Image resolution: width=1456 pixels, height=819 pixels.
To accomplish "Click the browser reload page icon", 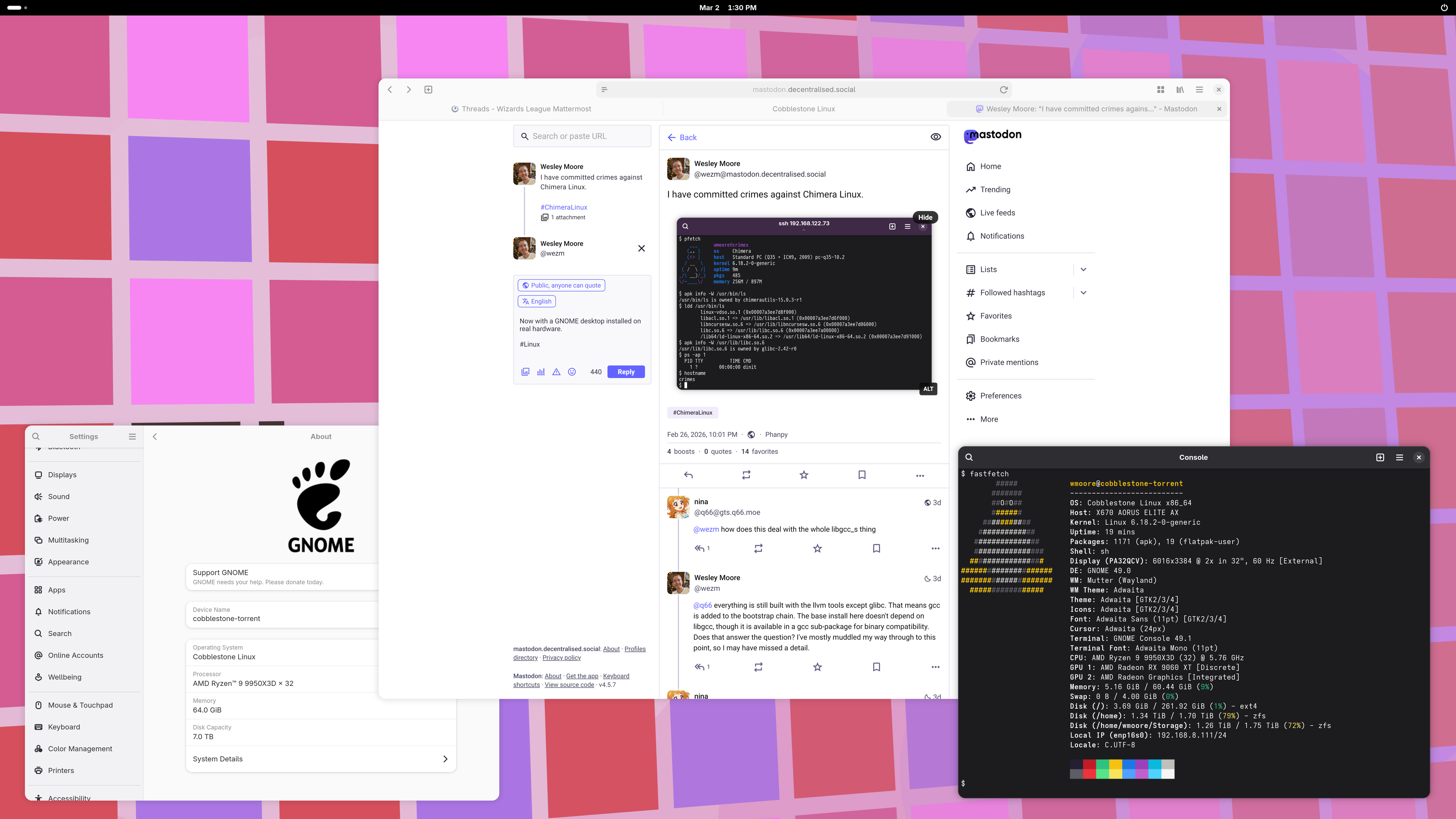I will click(1003, 89).
